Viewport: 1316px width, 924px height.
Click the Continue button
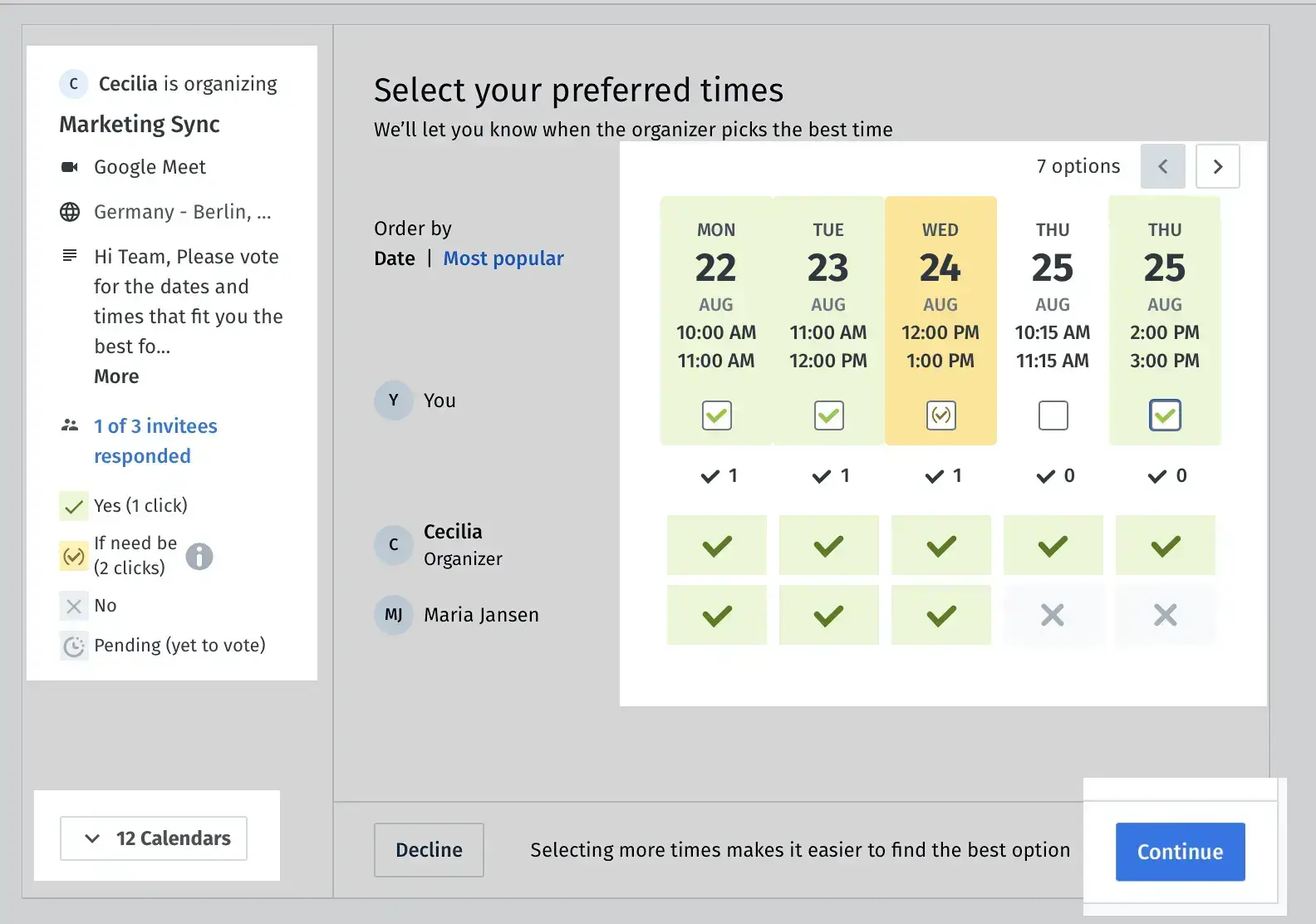1181,852
